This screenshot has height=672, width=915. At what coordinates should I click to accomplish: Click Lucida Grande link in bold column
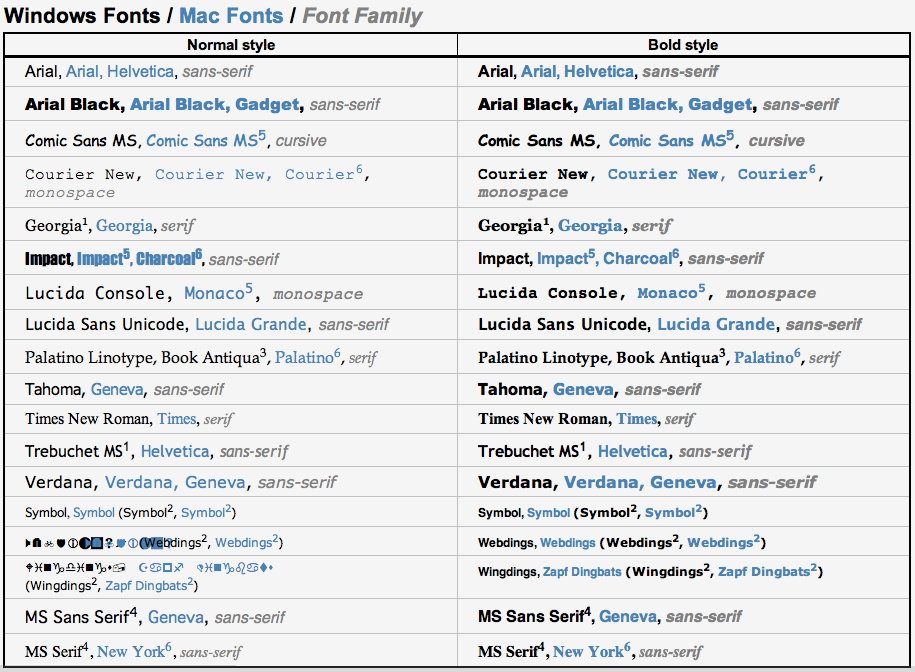pos(716,324)
